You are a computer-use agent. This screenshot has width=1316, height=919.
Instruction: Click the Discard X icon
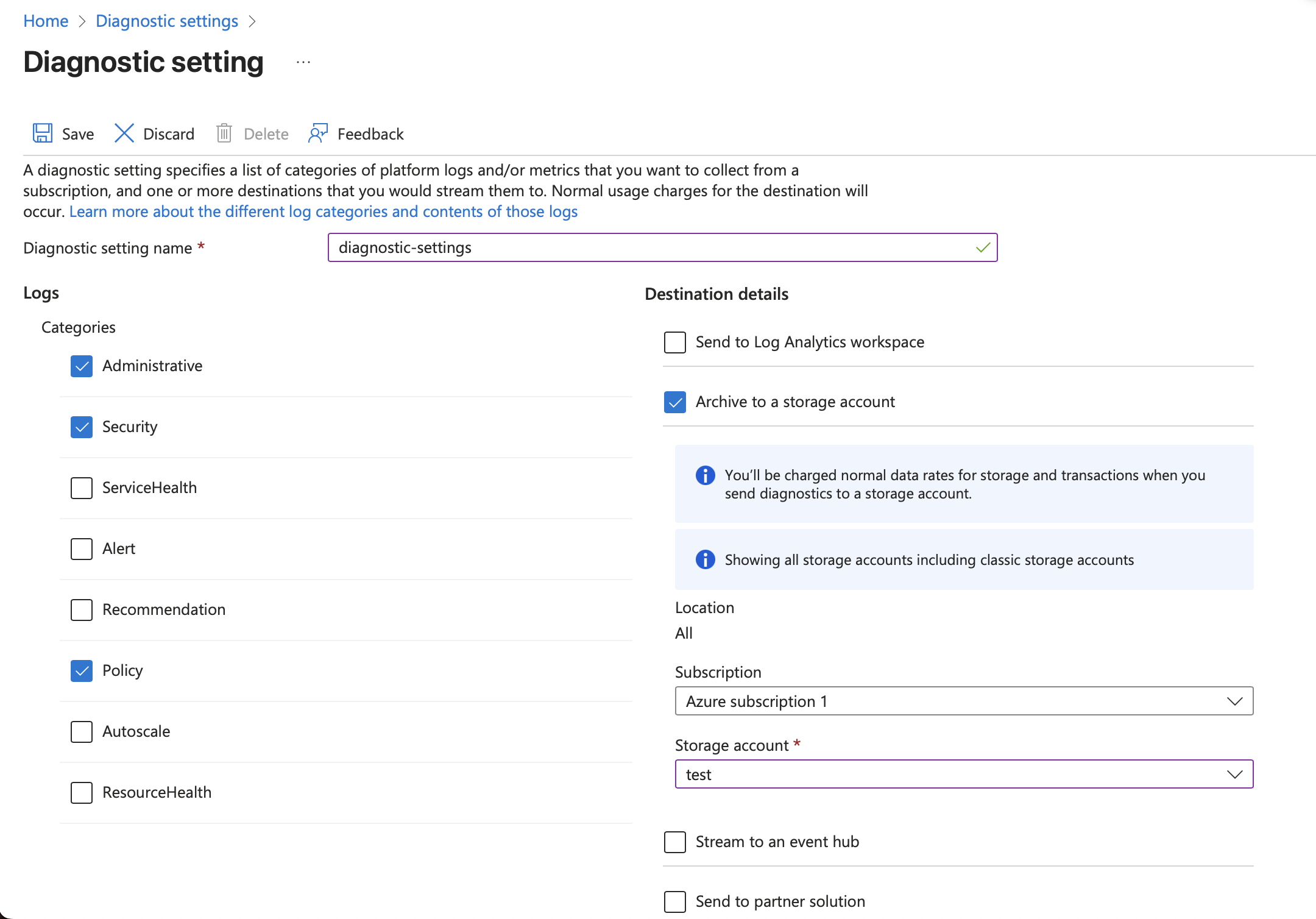pyautogui.click(x=124, y=133)
